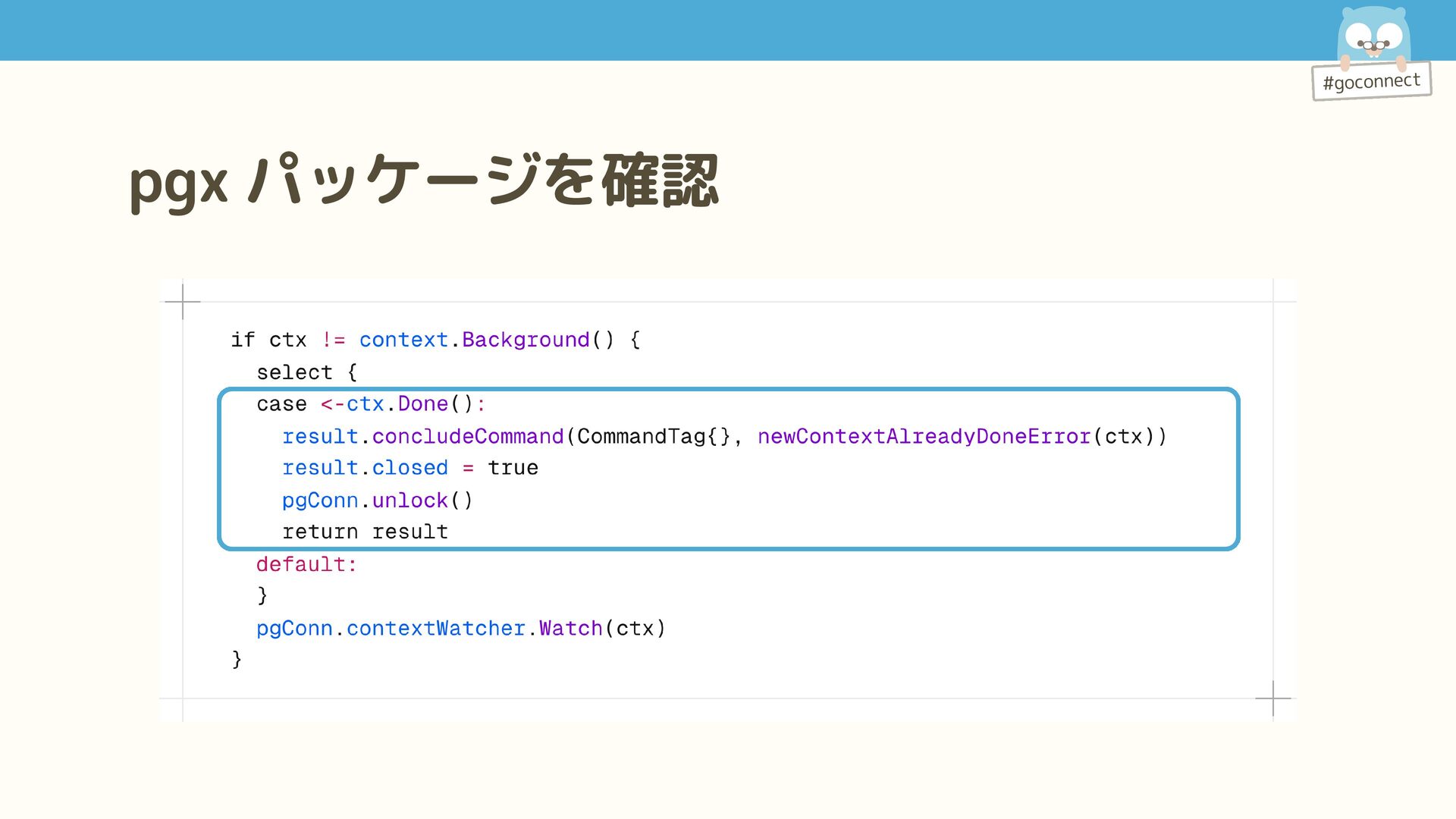
Task: Click the 'result.closed = true' line
Action: coord(409,468)
